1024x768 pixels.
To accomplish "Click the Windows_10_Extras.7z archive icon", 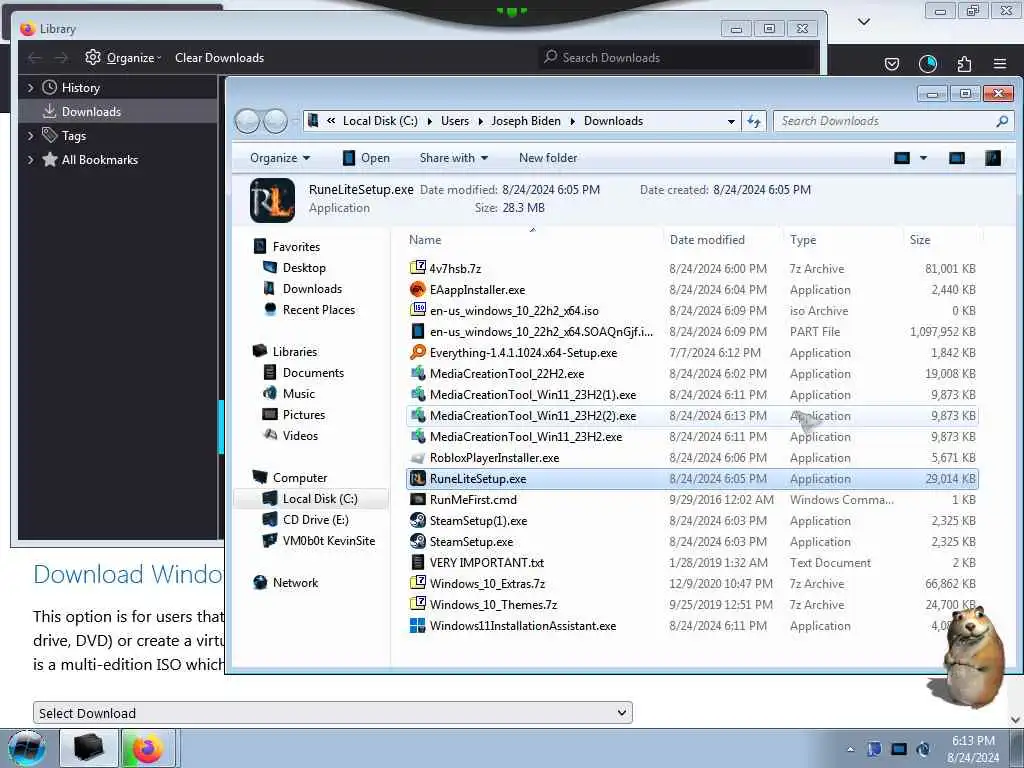I will tap(417, 584).
